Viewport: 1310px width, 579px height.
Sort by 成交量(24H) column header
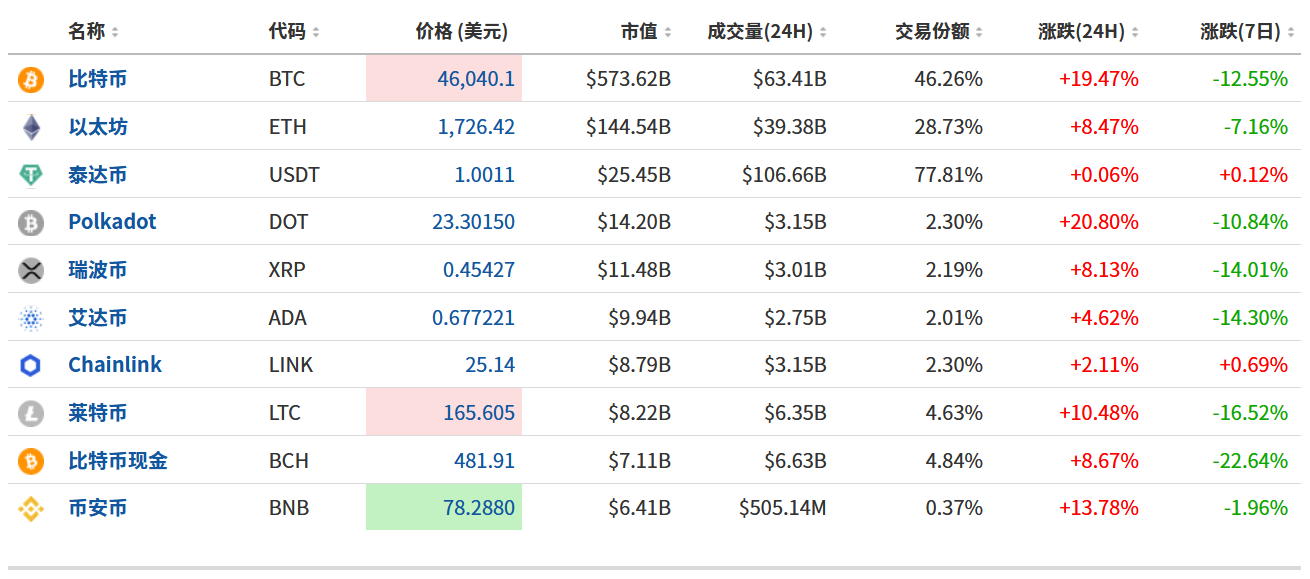coord(767,32)
